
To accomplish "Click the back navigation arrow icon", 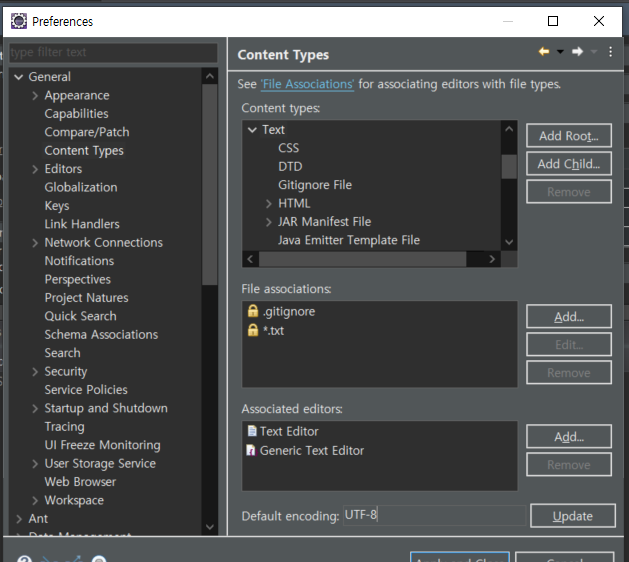I will 544,51.
